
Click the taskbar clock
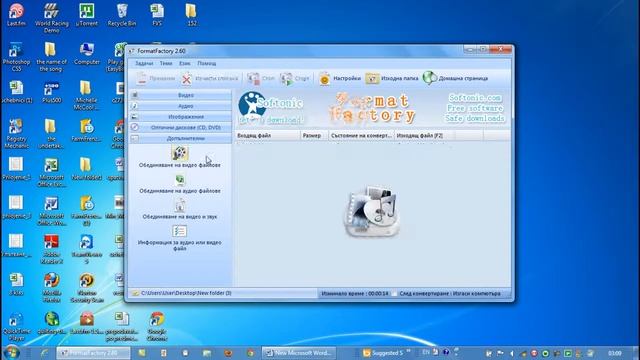[615, 353]
